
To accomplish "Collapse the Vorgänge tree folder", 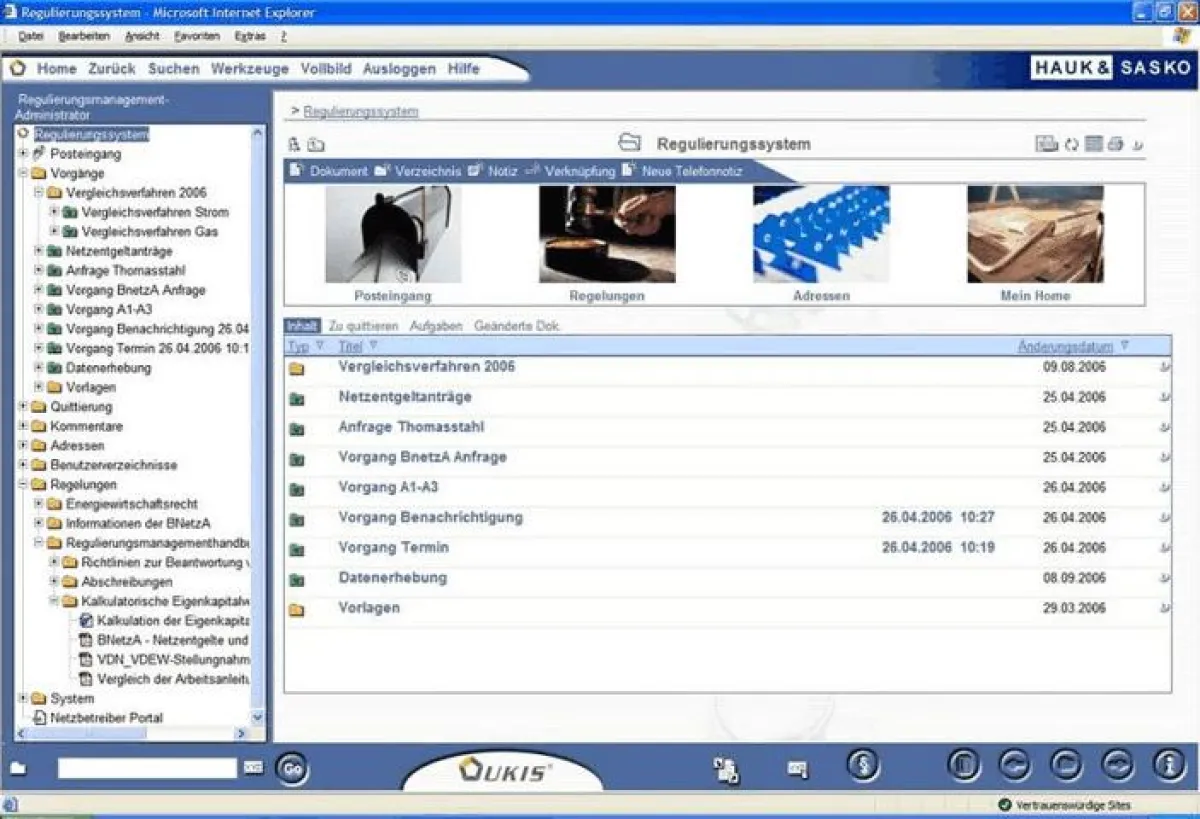I will click(23, 173).
